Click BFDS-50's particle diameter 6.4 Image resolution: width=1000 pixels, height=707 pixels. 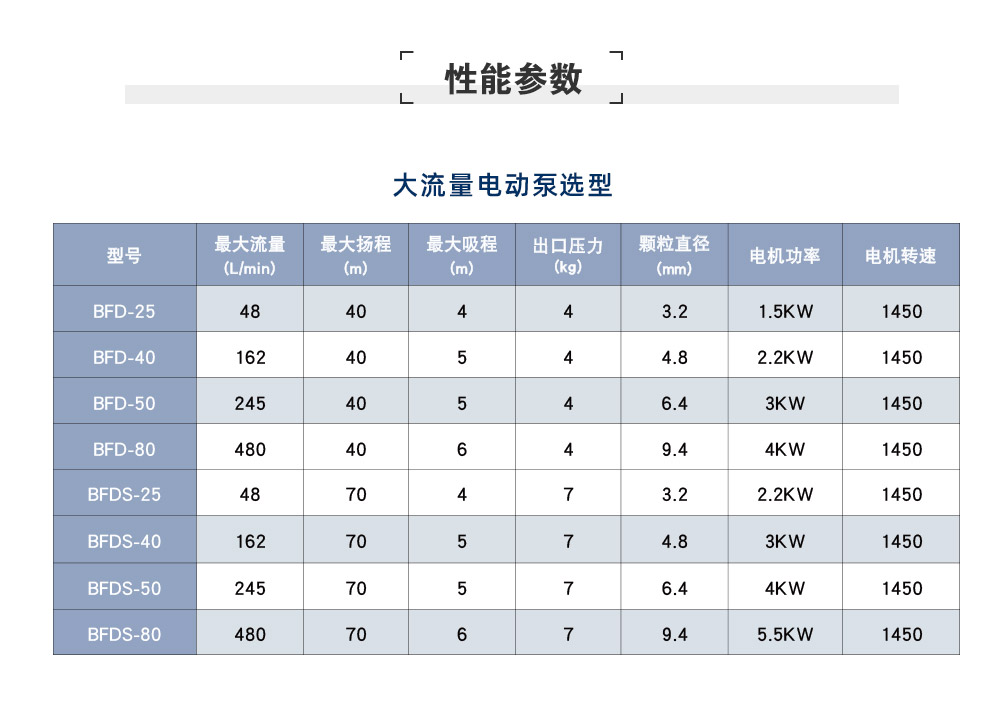675,588
